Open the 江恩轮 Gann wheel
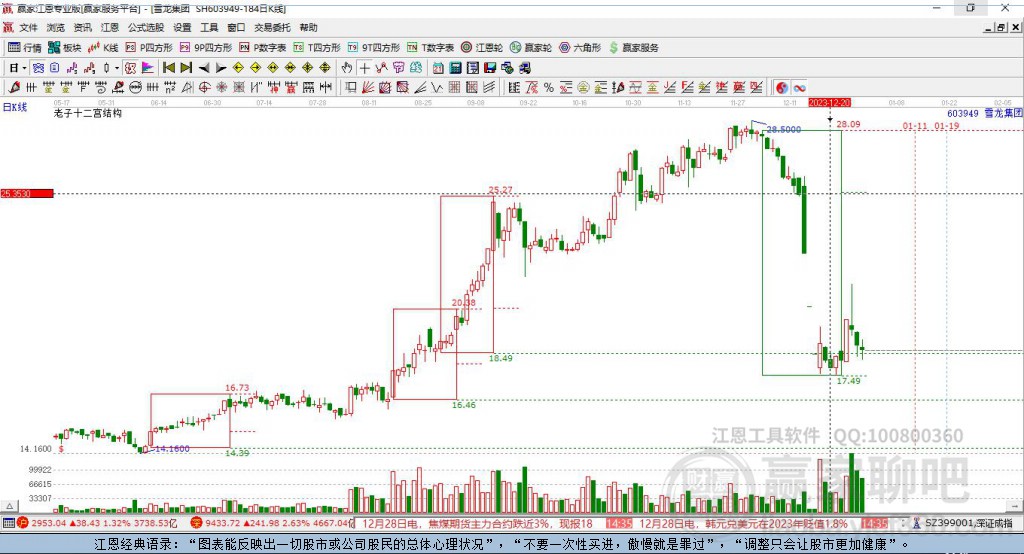 [482, 48]
